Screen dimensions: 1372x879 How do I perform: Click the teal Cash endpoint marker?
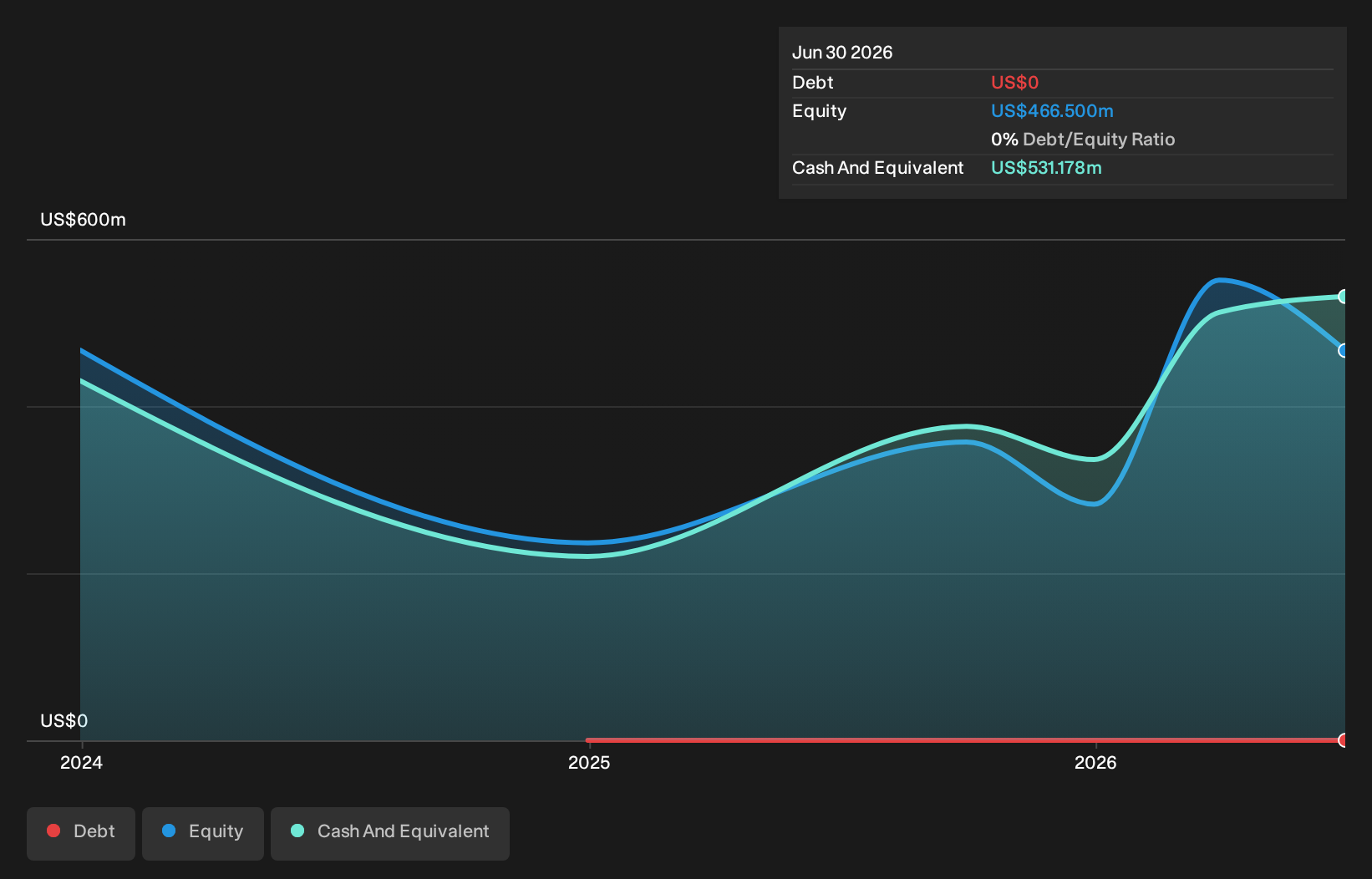click(1344, 297)
